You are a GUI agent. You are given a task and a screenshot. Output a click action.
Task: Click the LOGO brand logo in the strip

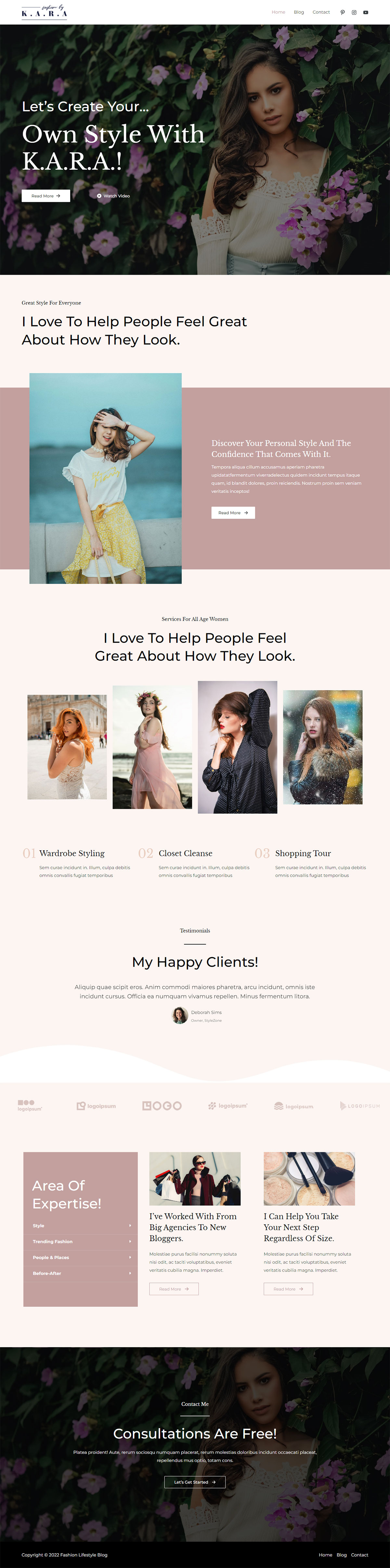point(162,1106)
